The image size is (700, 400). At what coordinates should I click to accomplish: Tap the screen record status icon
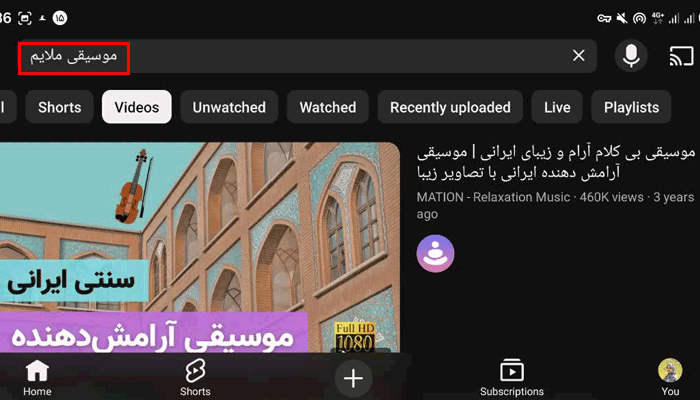[x=25, y=18]
